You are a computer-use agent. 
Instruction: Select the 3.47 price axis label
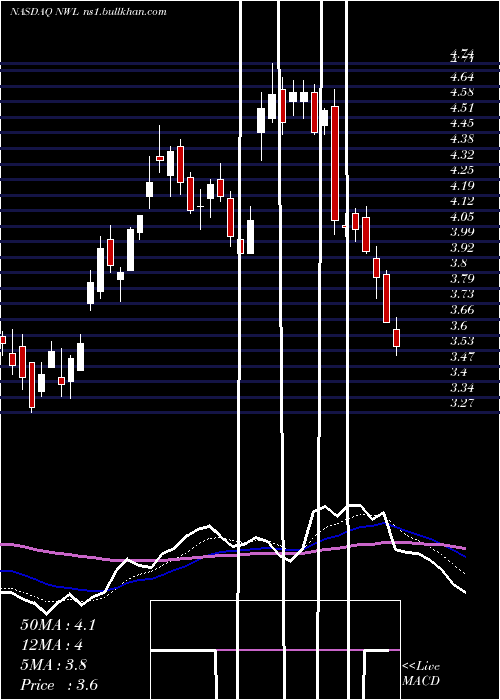[x=462, y=357]
